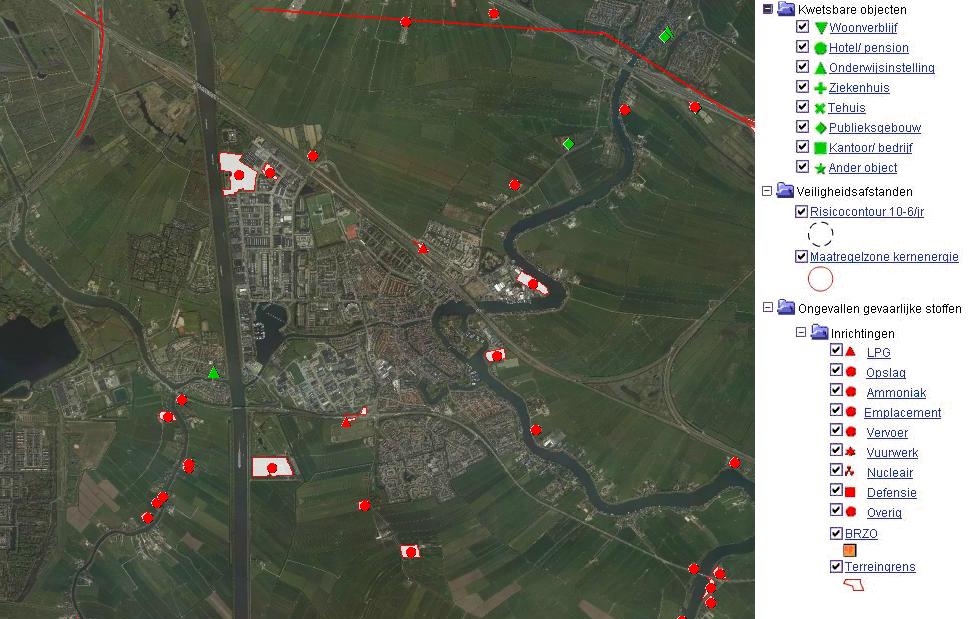
Task: Click the Nucleair legend symbol
Action: coord(850,471)
